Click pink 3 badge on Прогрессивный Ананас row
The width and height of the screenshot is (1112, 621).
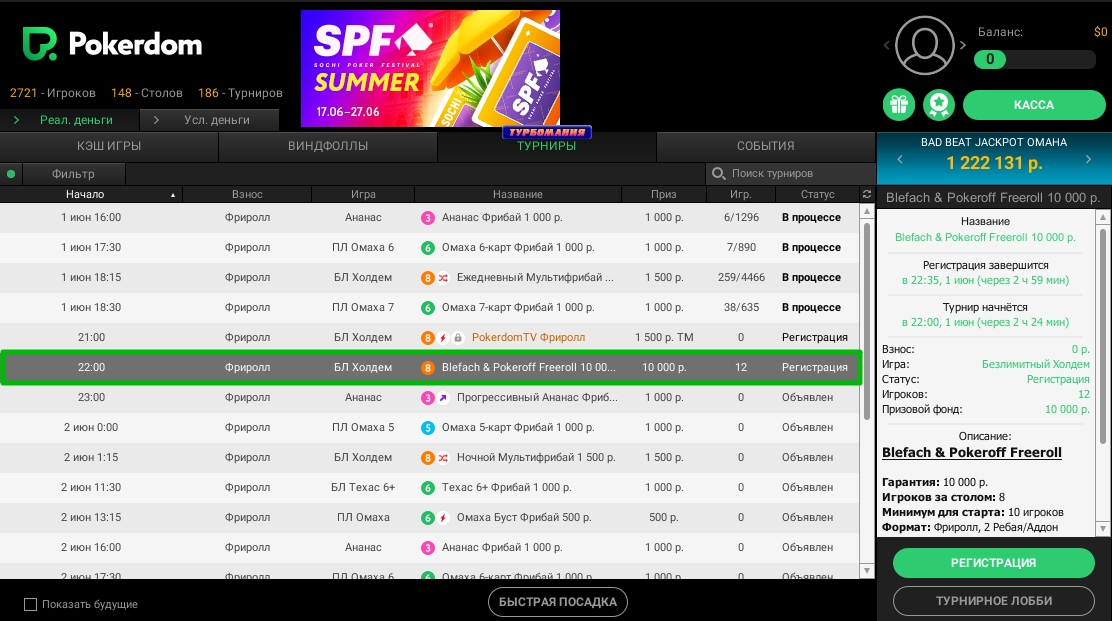428,398
